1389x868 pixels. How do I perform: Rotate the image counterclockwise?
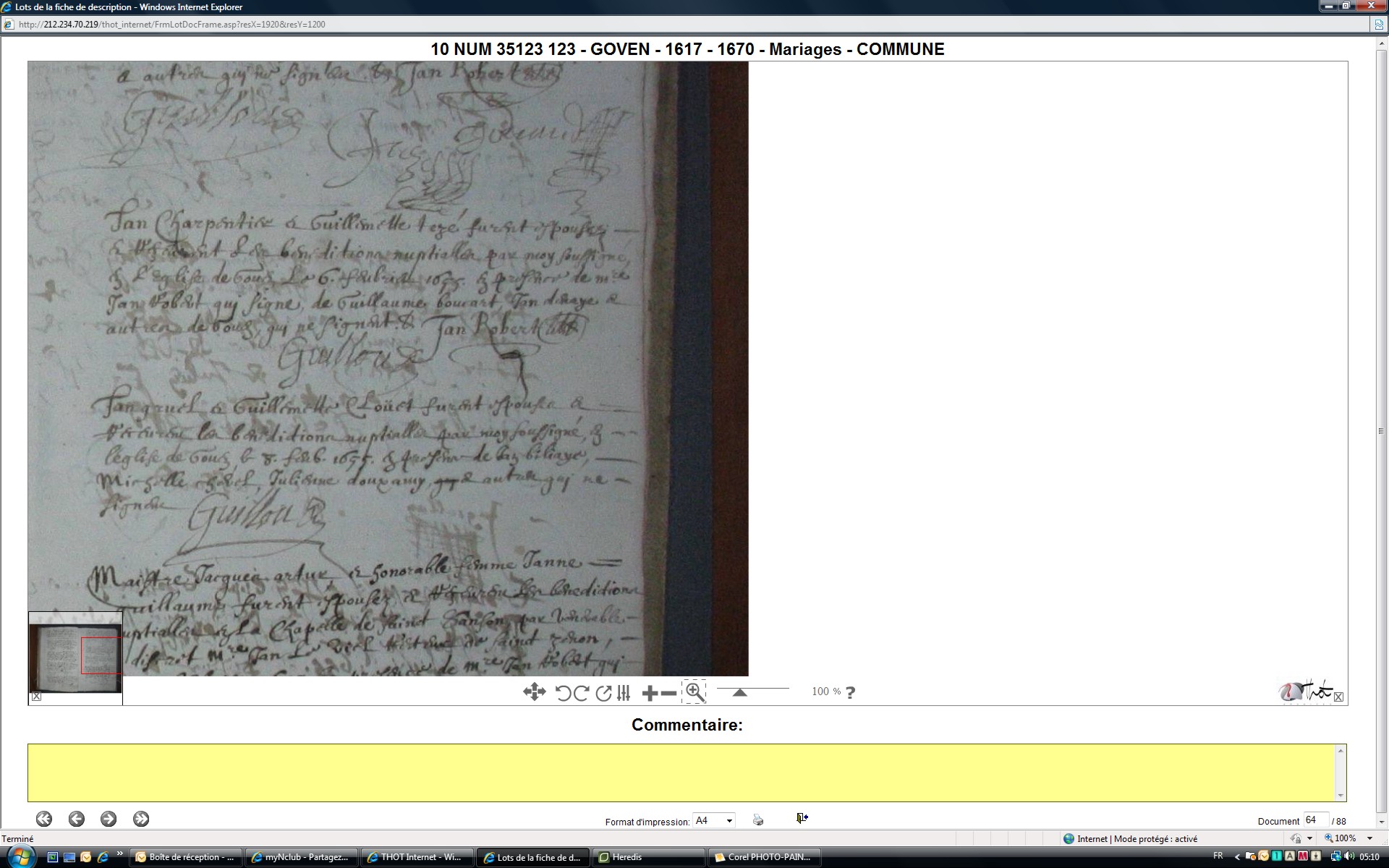pos(563,693)
